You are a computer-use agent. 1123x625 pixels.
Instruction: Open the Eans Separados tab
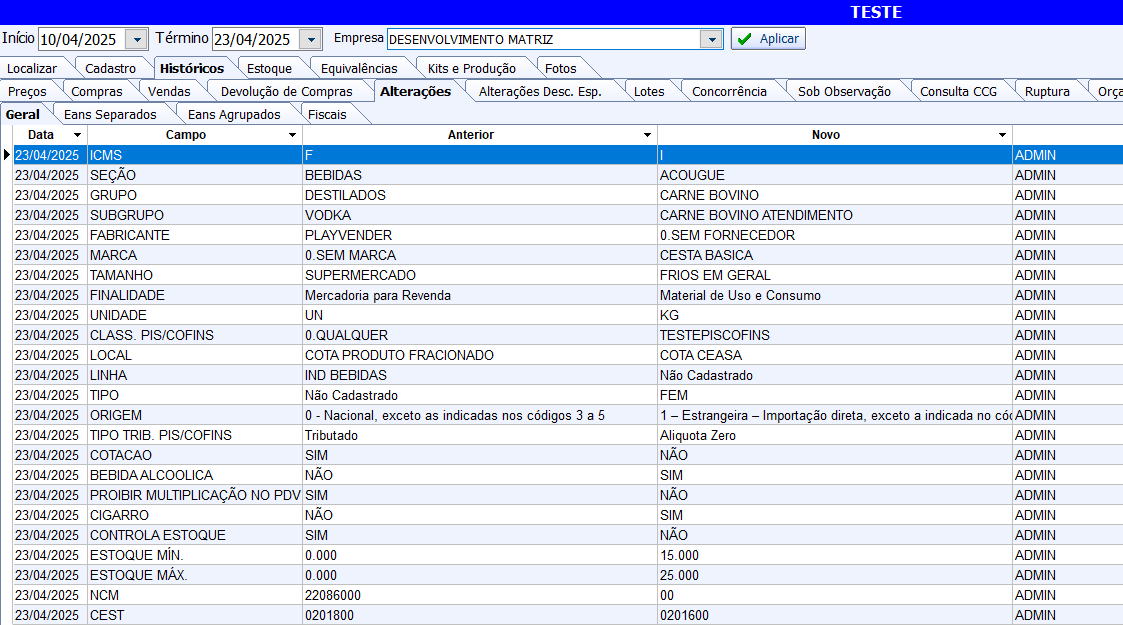tap(110, 115)
